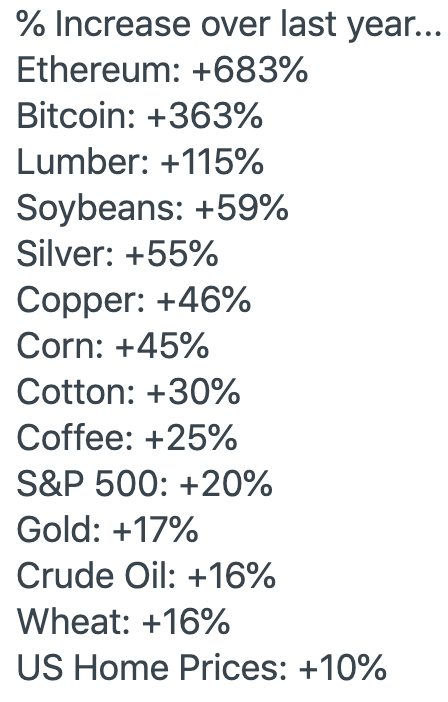Viewport: 448px width, 702px height.
Task: Click the Soybeans: +59% line
Action: [153, 209]
